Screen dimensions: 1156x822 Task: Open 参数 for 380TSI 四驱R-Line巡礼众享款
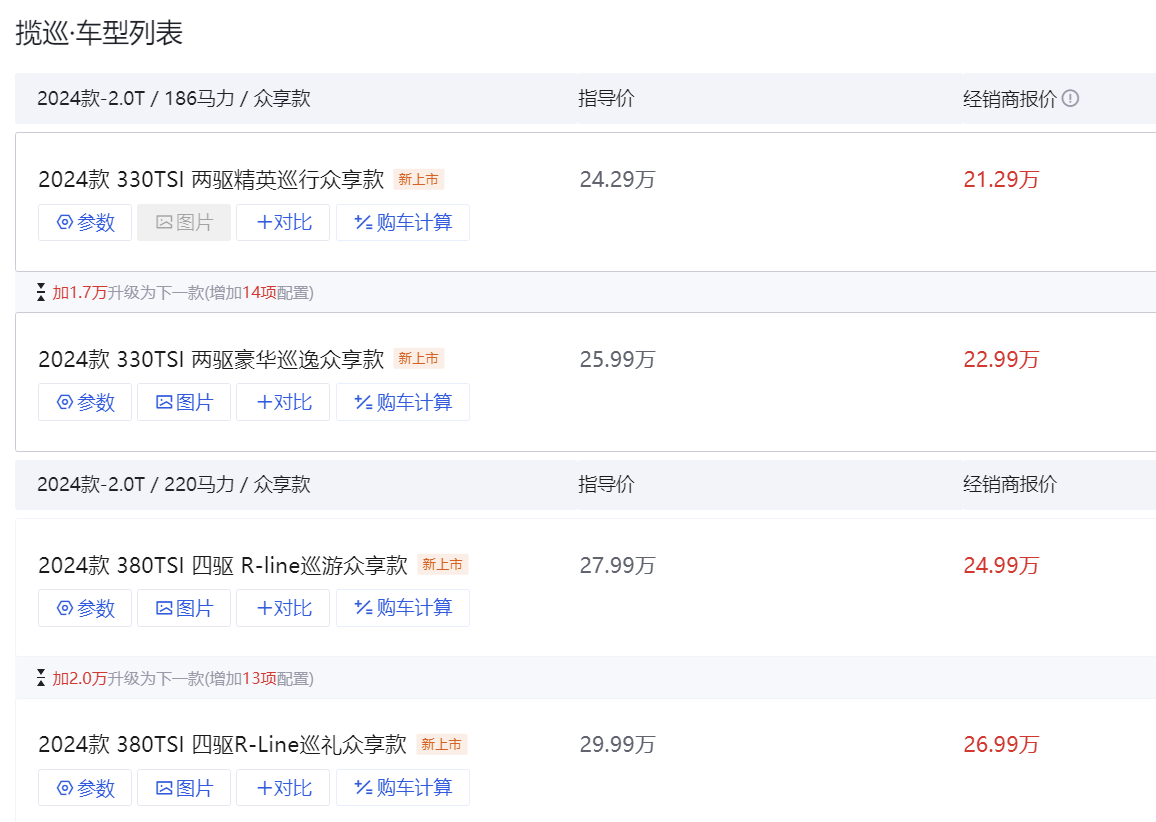(x=85, y=788)
